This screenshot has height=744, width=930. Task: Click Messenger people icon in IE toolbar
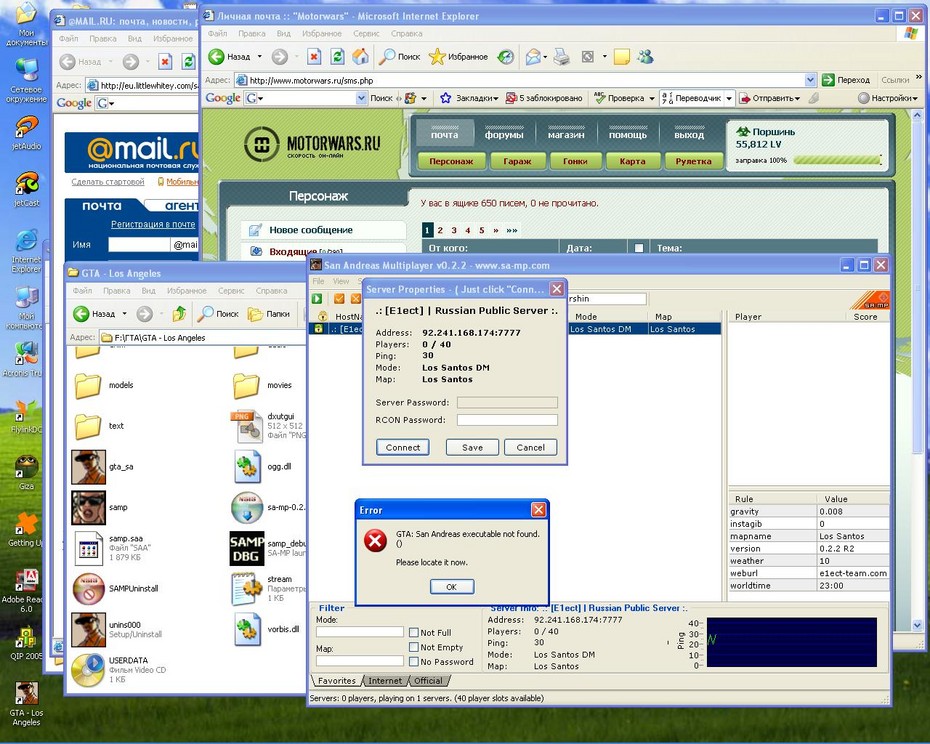645,57
